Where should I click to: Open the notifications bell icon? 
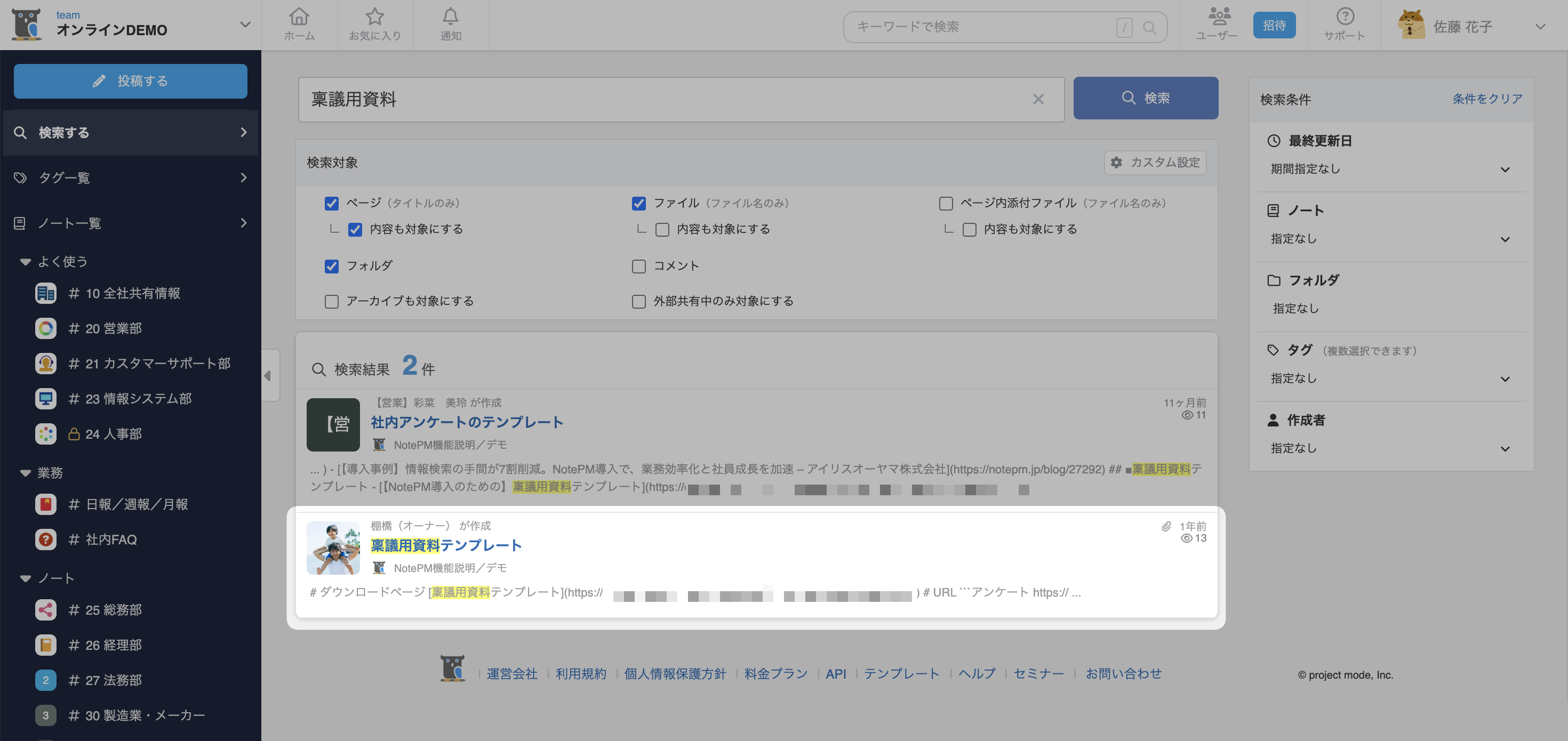[x=451, y=17]
